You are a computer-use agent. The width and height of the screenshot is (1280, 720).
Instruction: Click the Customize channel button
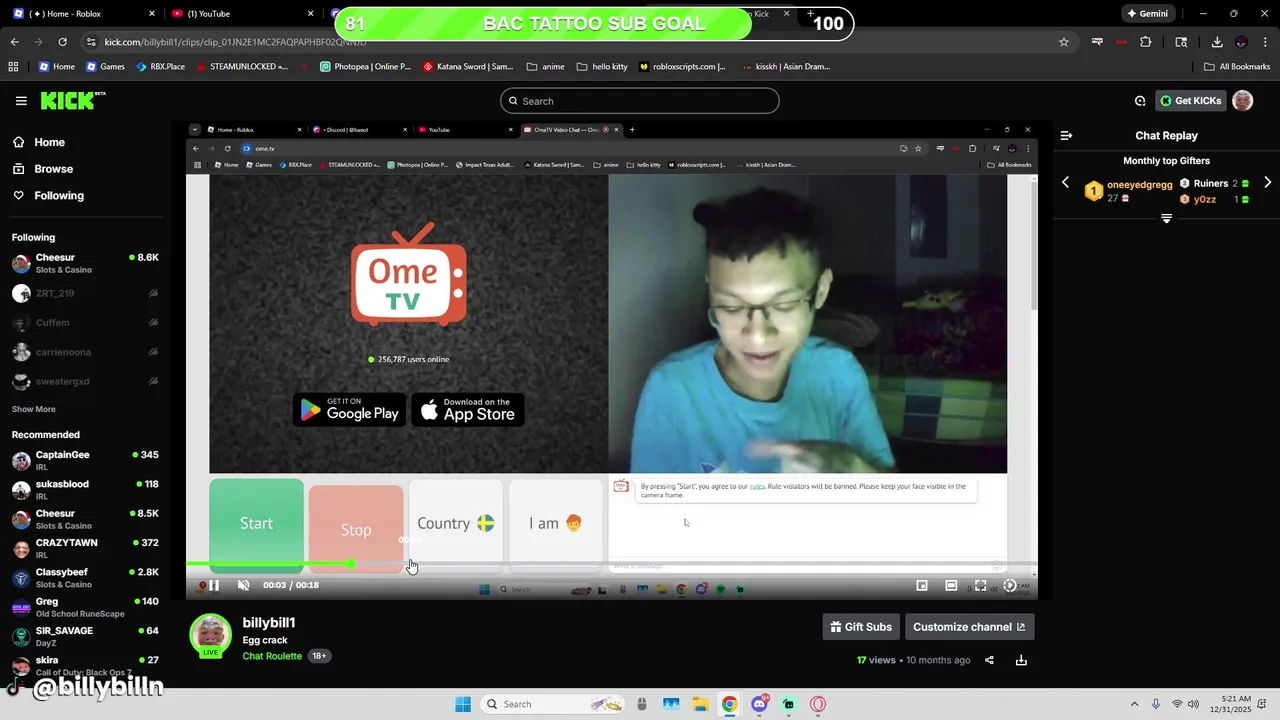[969, 627]
